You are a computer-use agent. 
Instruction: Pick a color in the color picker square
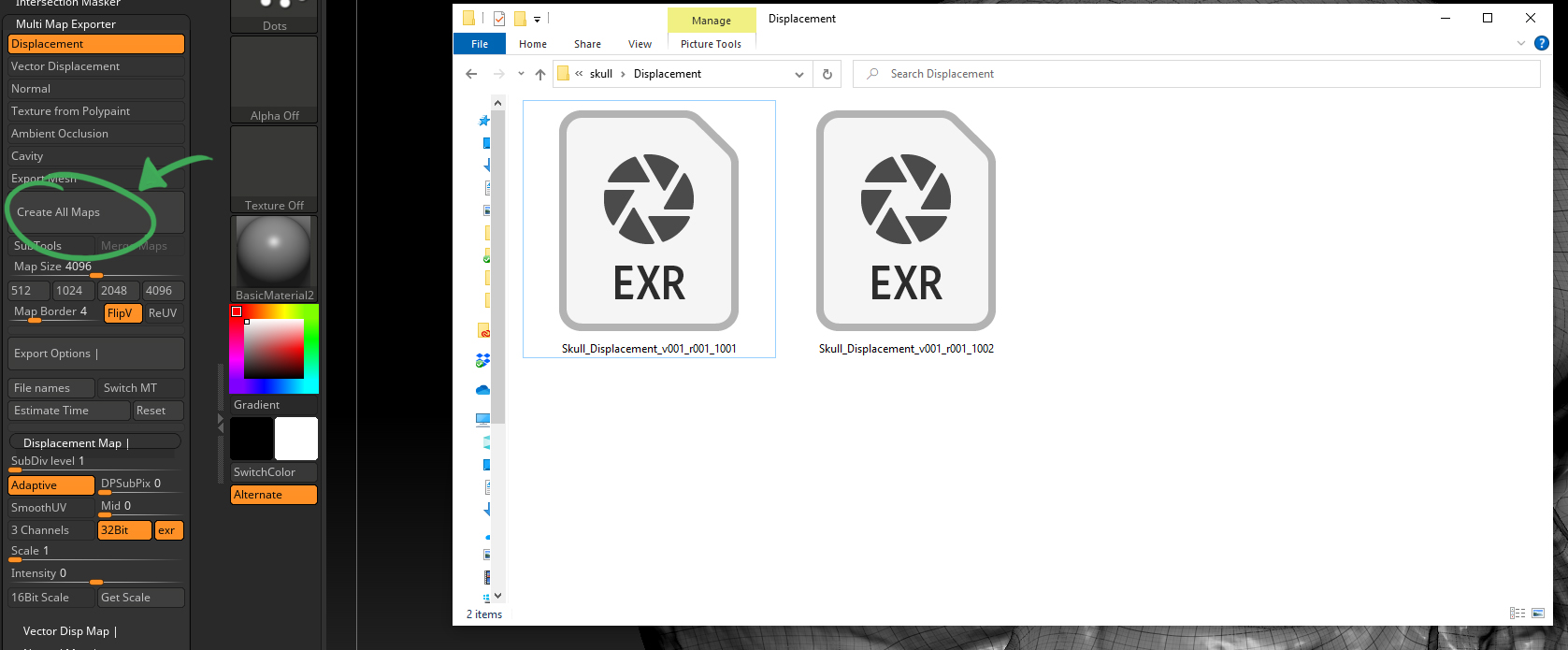[x=274, y=349]
